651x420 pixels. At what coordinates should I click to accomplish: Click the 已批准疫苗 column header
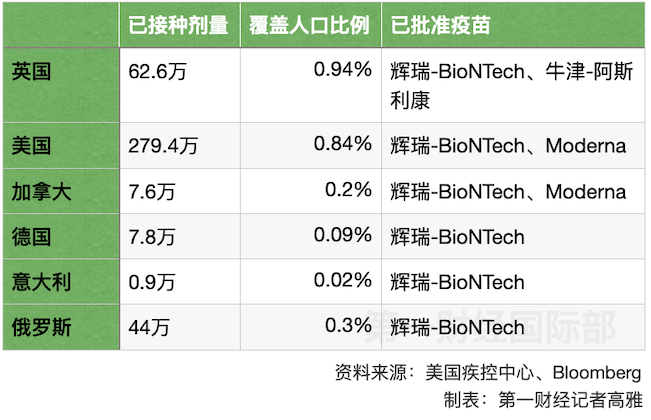click(513, 25)
